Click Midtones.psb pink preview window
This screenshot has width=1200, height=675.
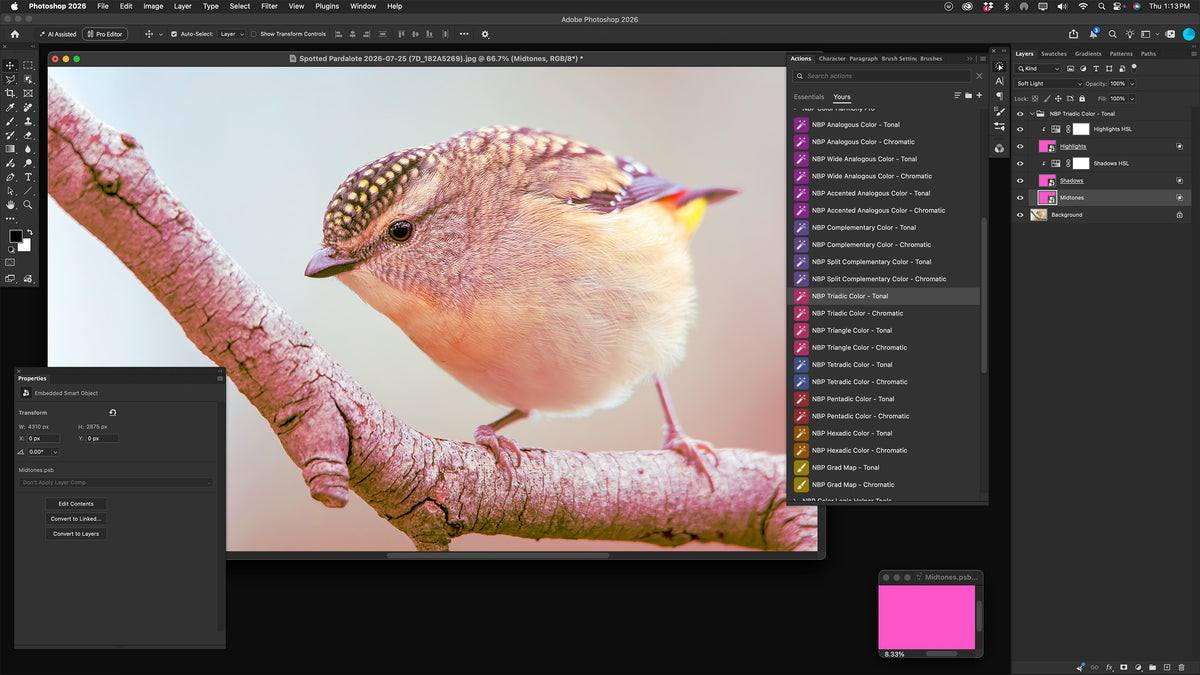(x=927, y=617)
